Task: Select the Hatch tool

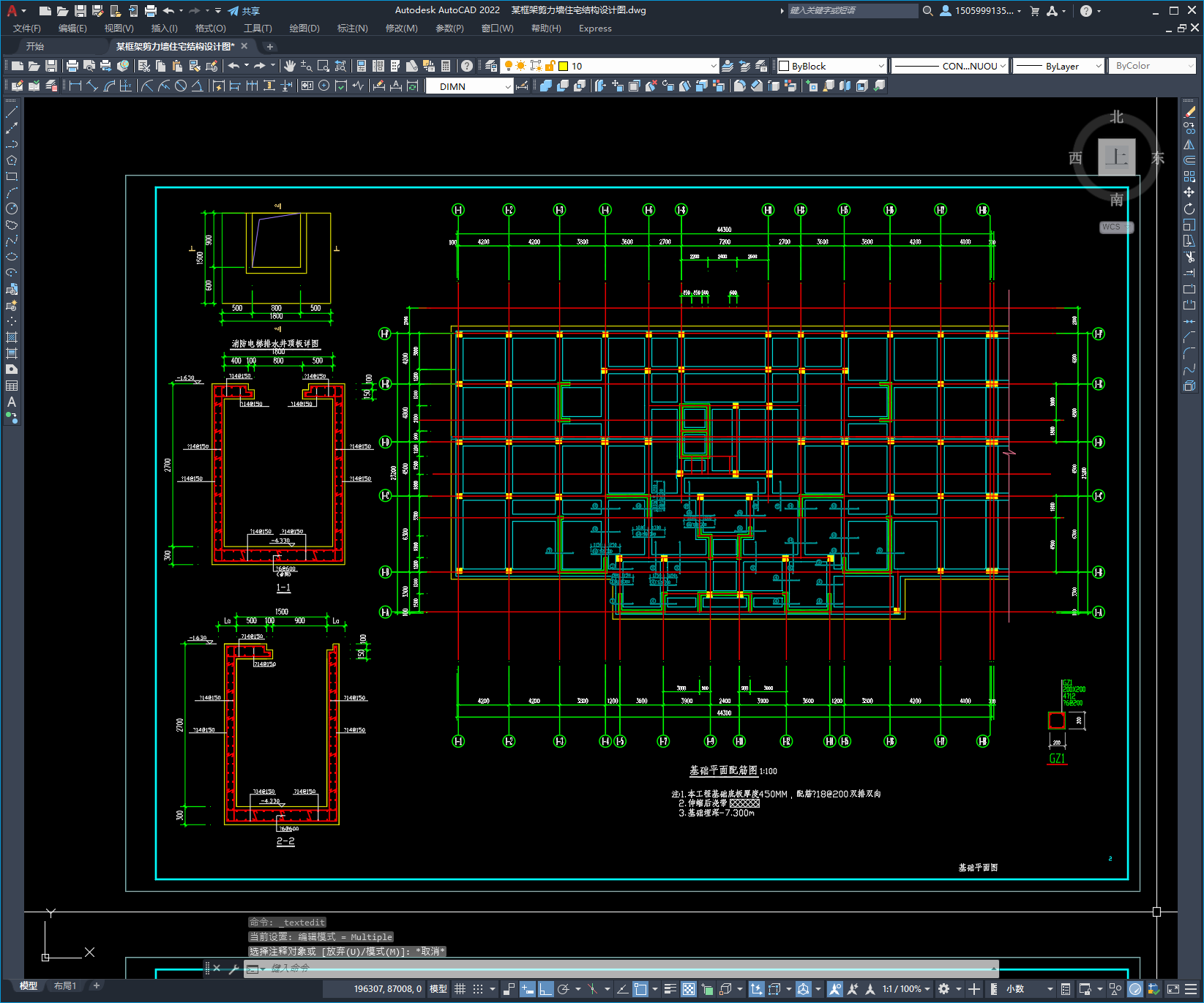Action: pyautogui.click(x=12, y=337)
